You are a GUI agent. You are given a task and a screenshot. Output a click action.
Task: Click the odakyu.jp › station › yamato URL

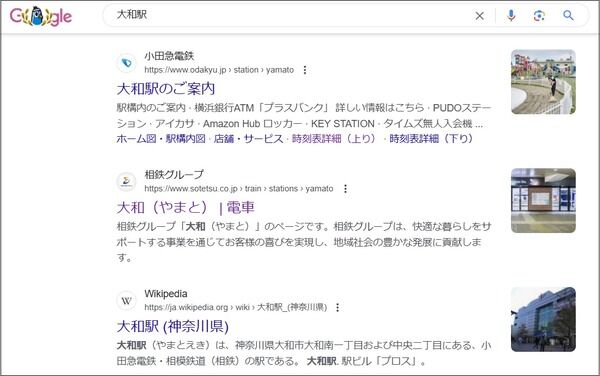219,70
